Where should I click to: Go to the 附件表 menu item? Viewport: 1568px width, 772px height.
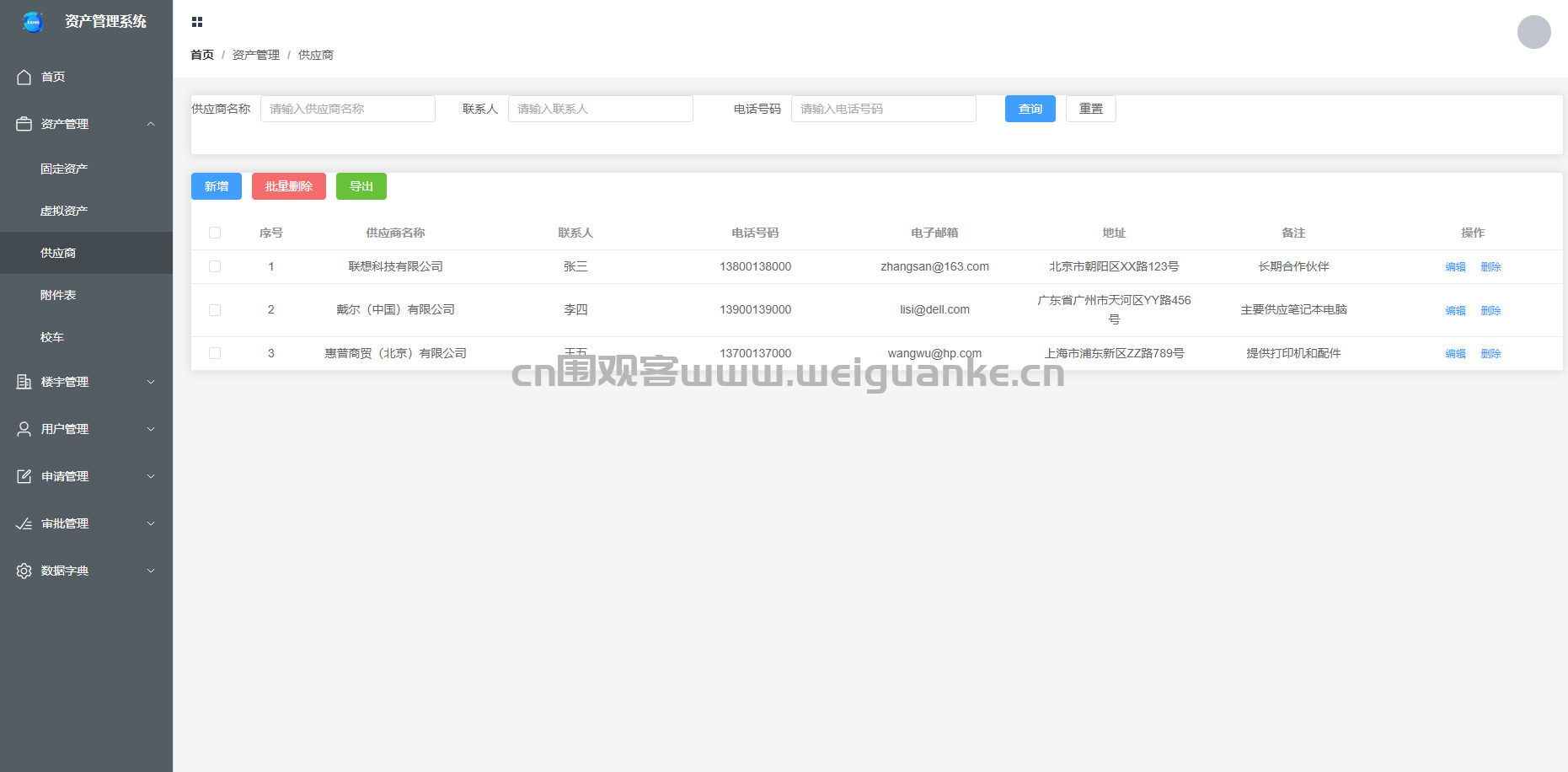pyautogui.click(x=58, y=295)
